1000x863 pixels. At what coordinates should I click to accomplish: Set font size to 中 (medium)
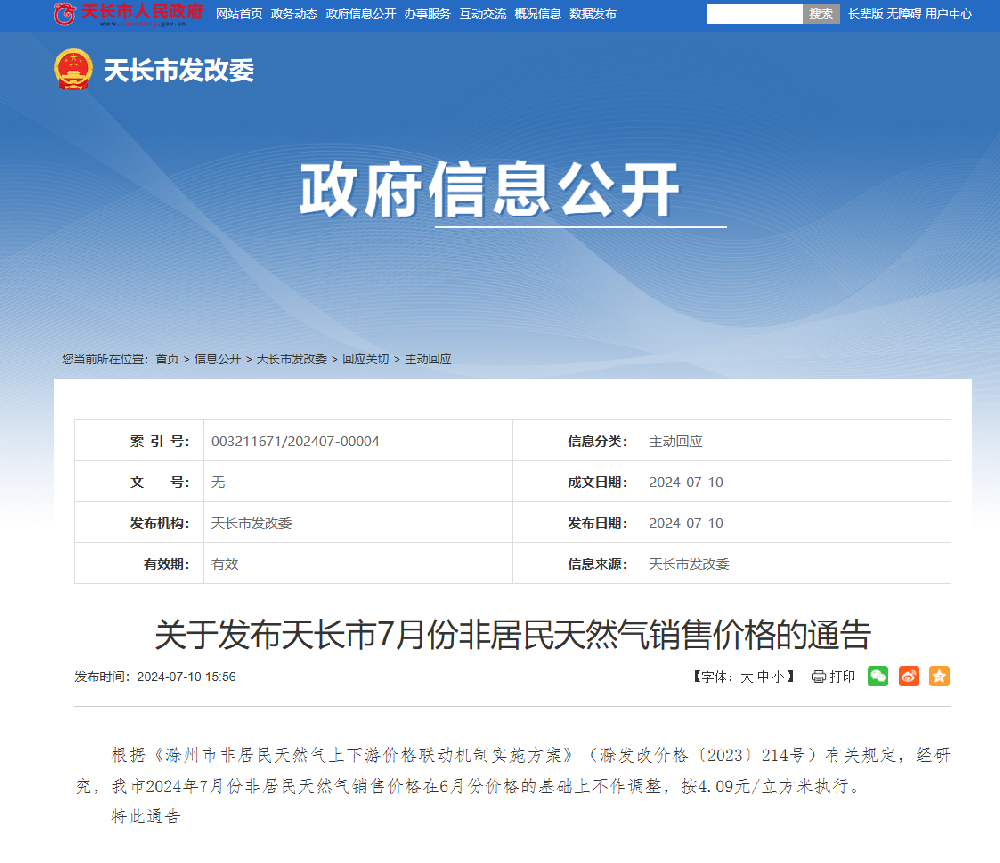click(763, 677)
